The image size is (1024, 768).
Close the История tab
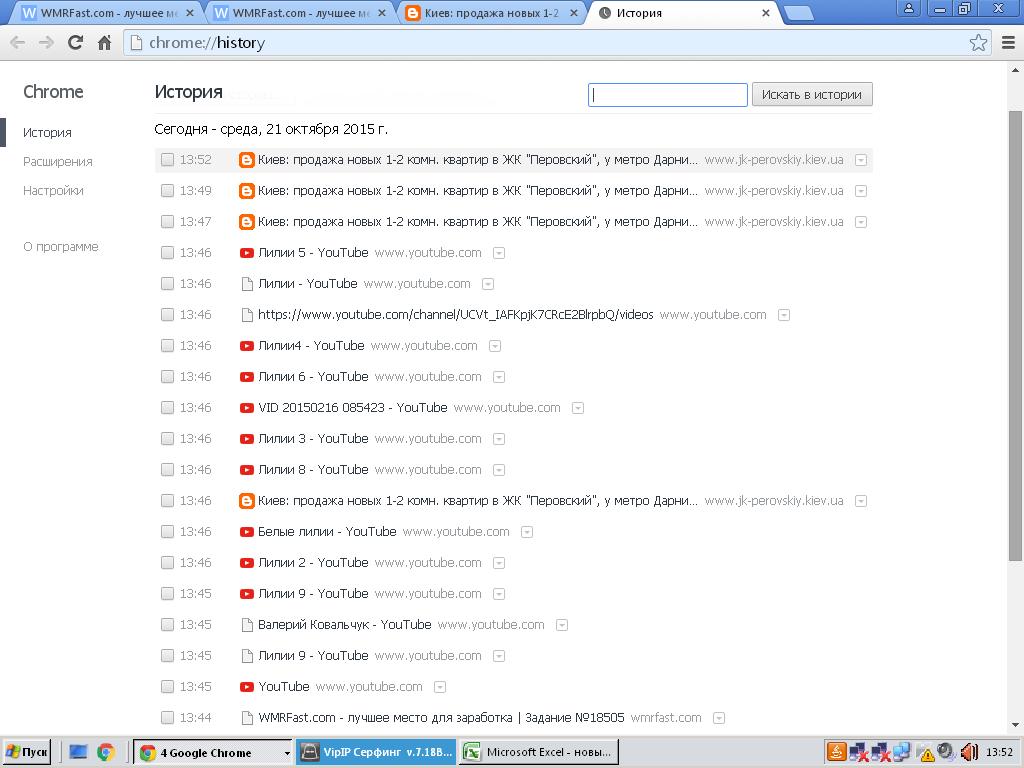[765, 13]
